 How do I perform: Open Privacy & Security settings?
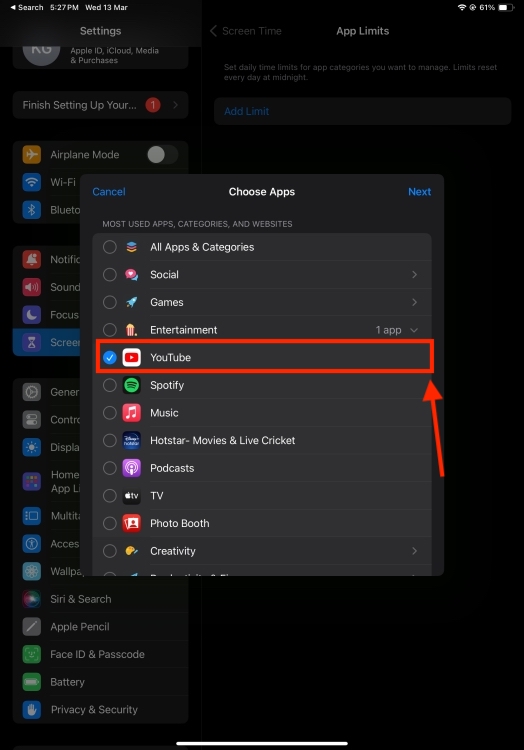pos(100,710)
